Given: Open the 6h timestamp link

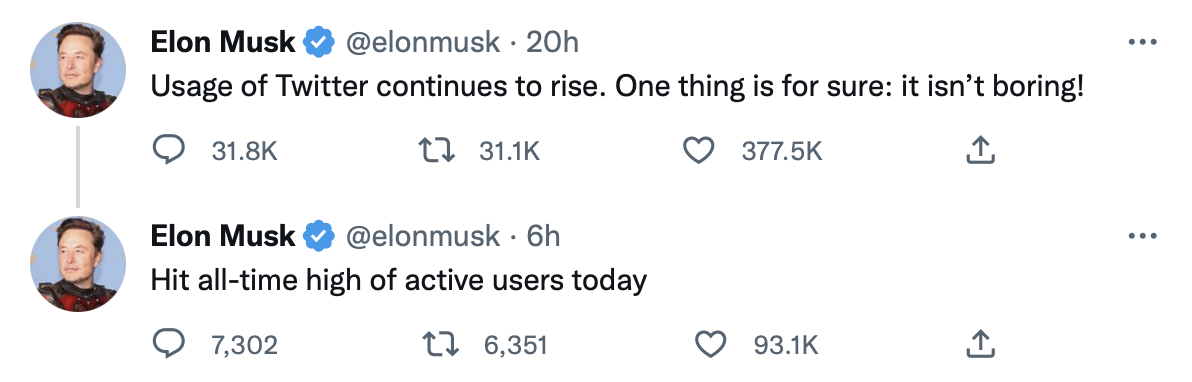Looking at the screenshot, I should coord(544,237).
